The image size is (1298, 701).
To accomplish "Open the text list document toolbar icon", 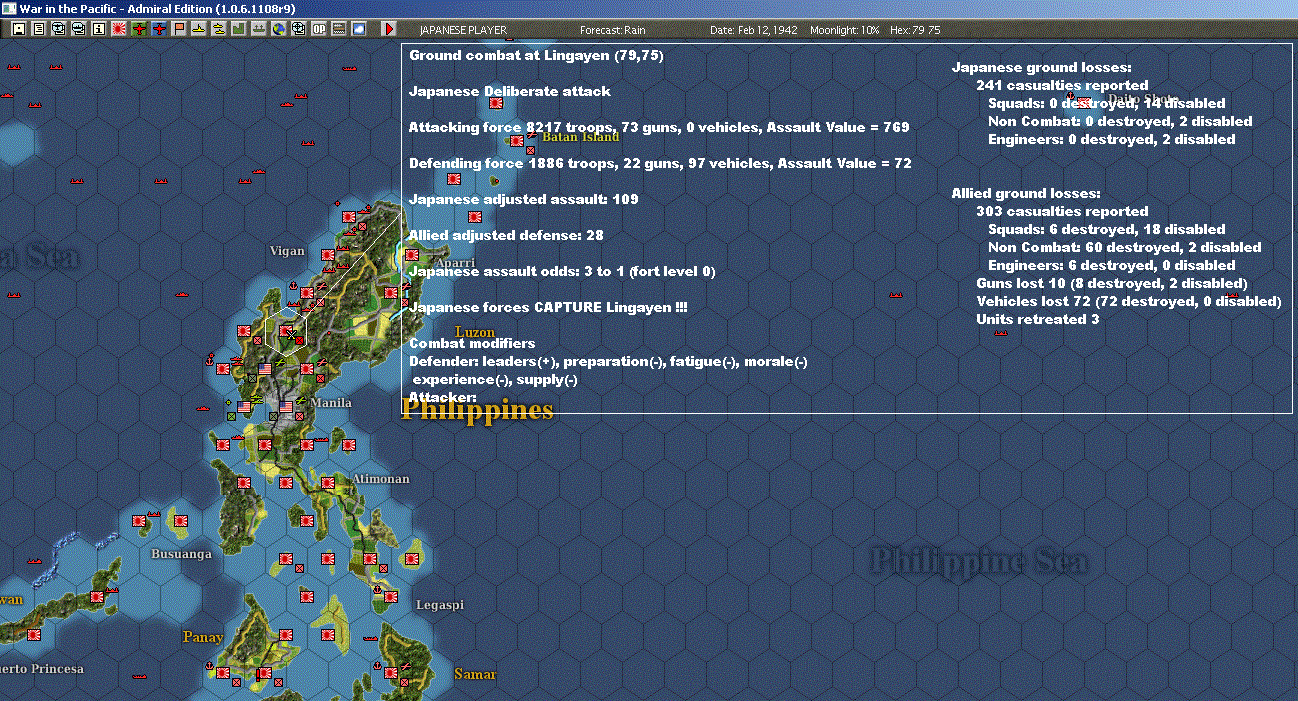I will [x=38, y=29].
